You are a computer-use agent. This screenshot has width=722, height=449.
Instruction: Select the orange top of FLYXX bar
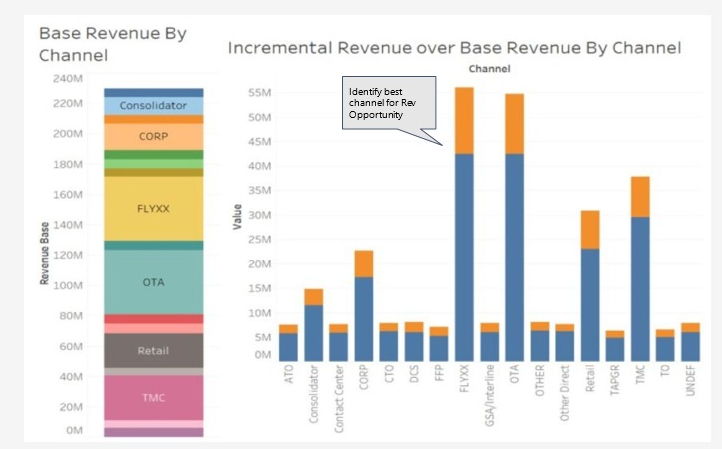pos(463,120)
